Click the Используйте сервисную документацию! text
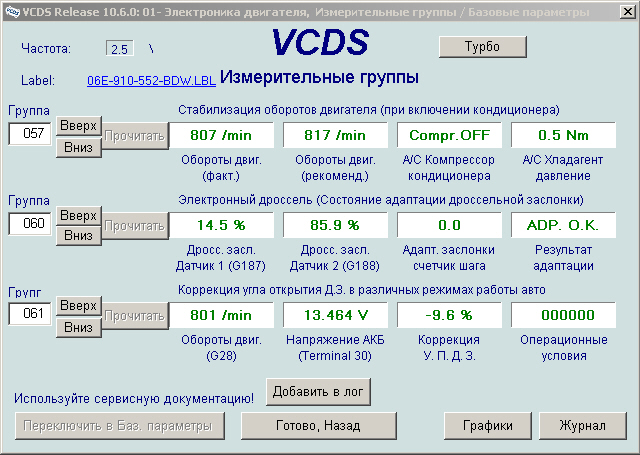 (134, 399)
